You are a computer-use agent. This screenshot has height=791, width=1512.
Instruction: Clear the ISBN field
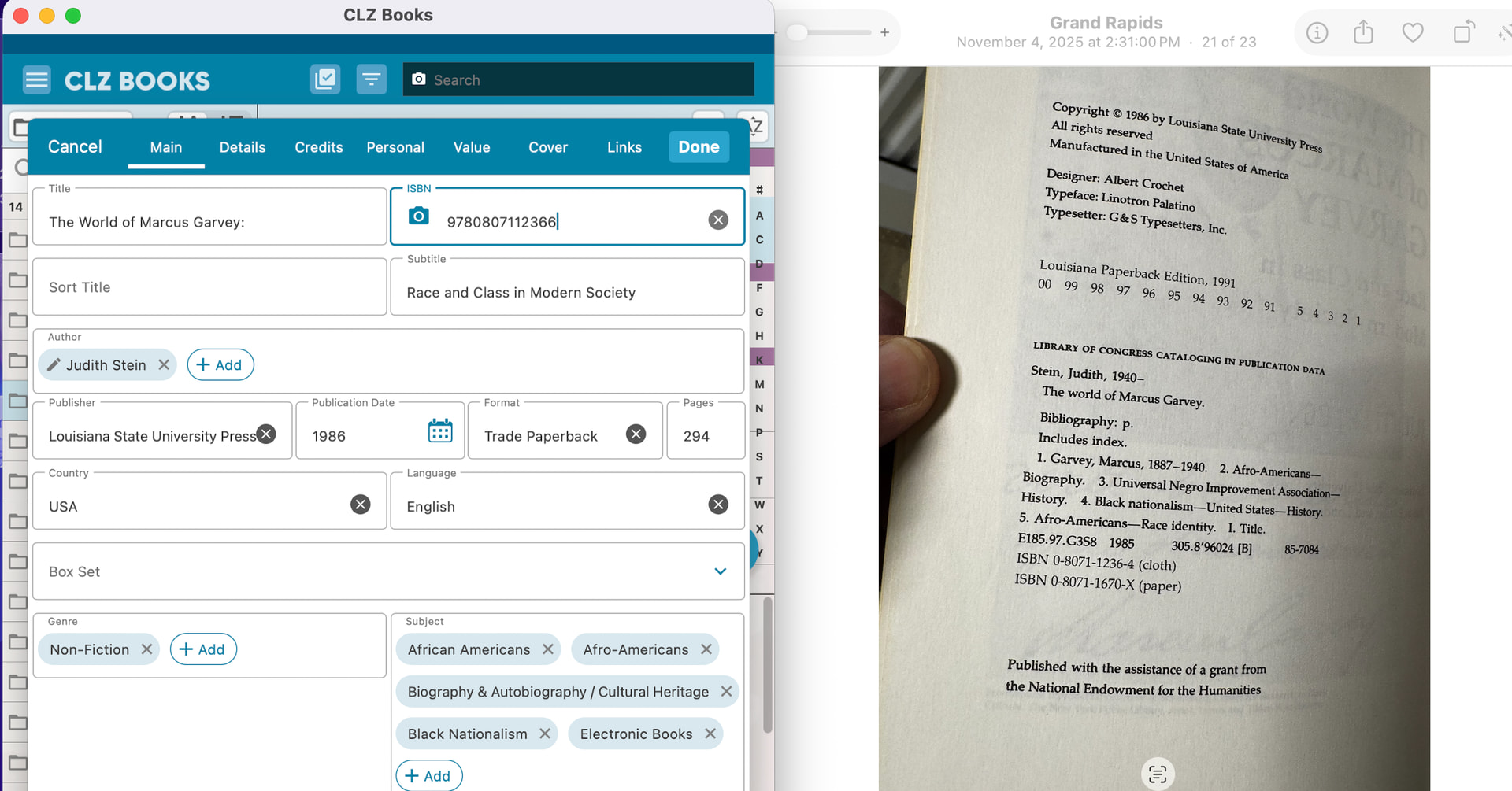coord(717,220)
